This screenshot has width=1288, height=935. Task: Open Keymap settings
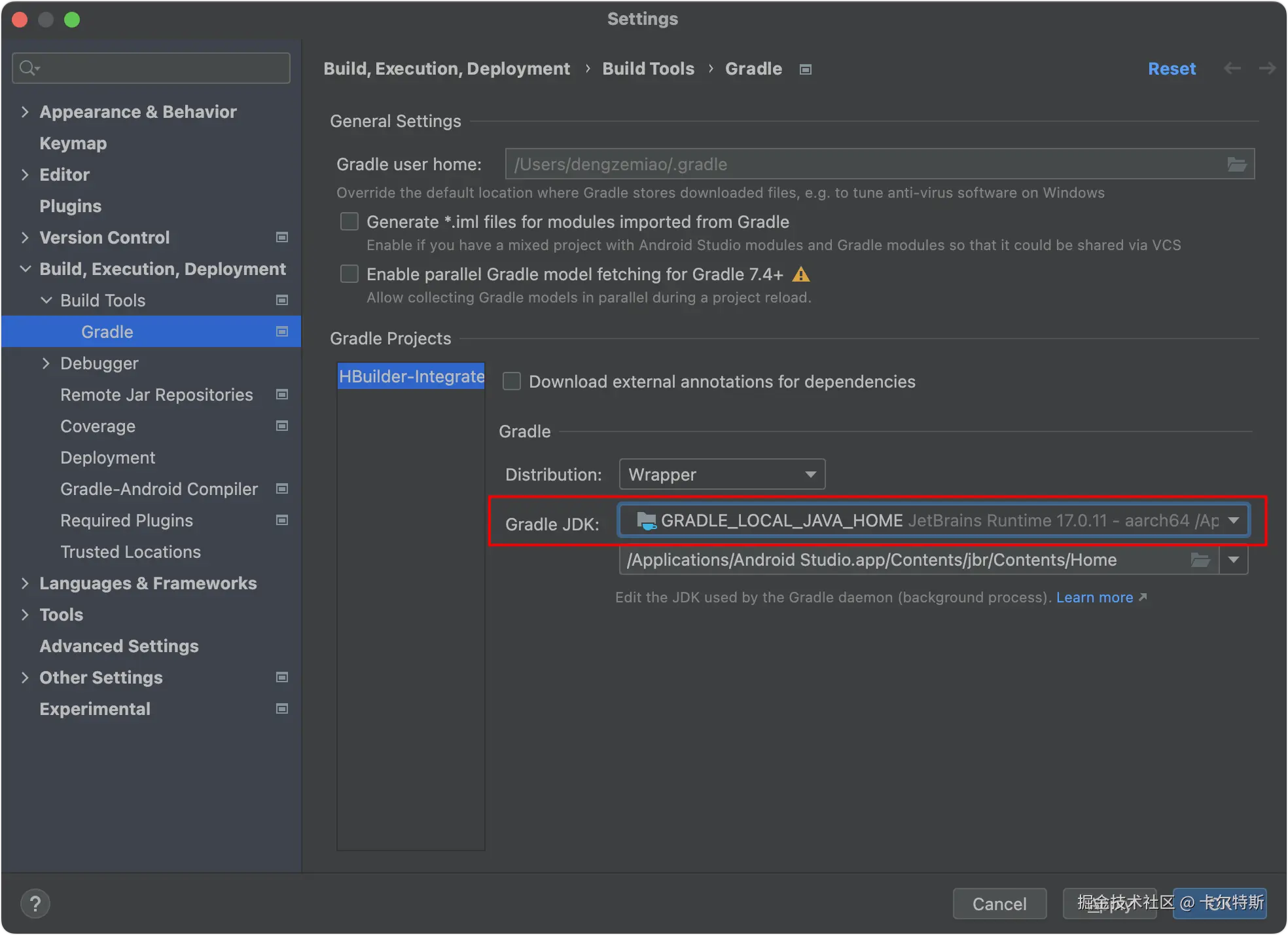point(73,143)
